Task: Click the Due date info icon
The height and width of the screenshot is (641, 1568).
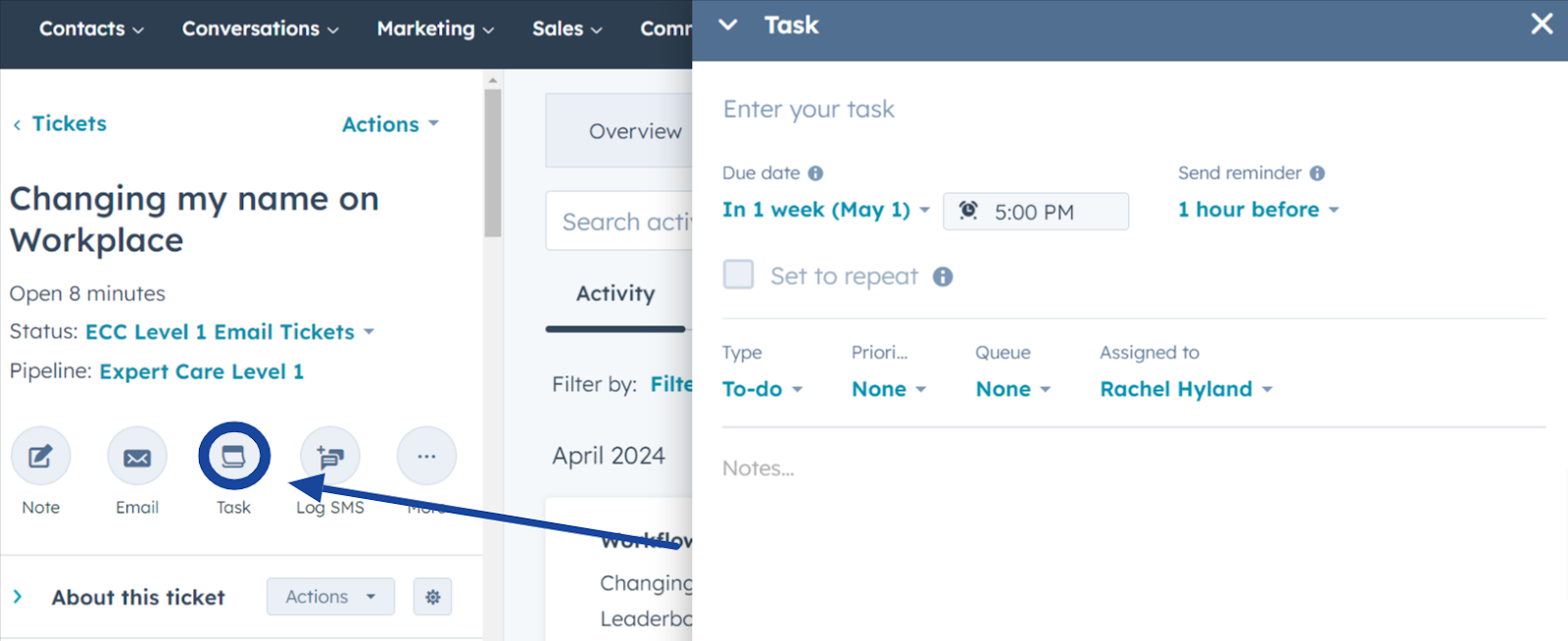Action: point(815,173)
